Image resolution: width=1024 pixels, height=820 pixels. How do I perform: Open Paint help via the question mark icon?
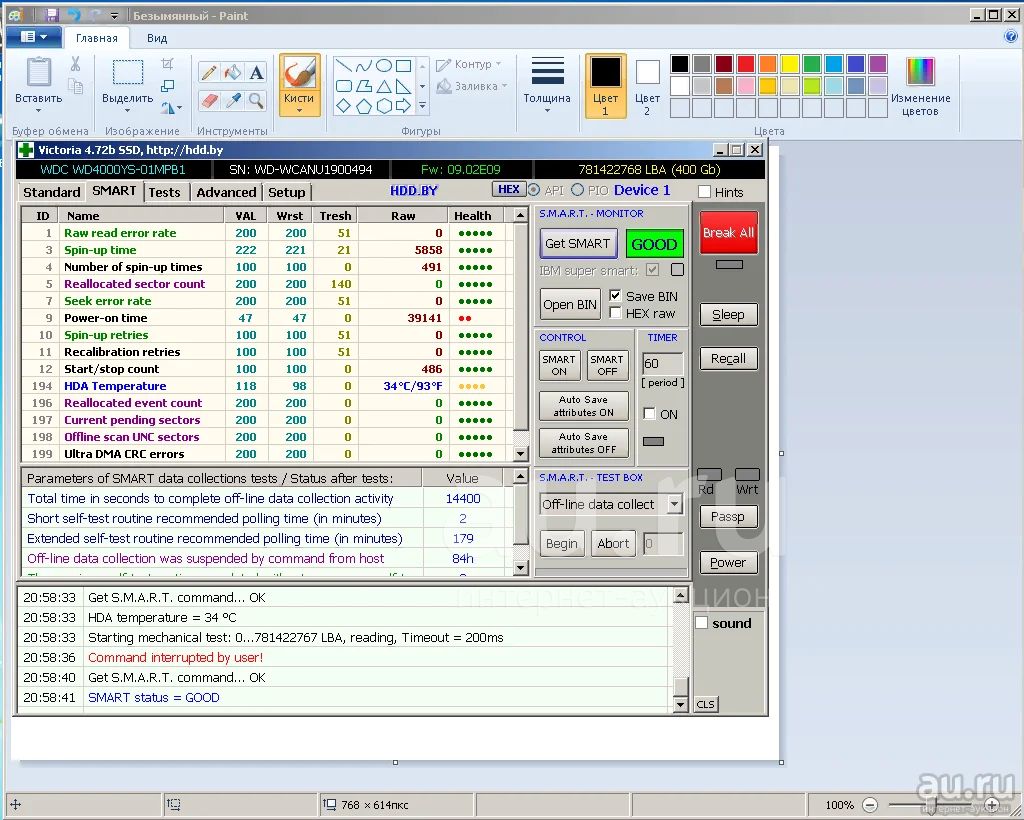(x=1010, y=37)
